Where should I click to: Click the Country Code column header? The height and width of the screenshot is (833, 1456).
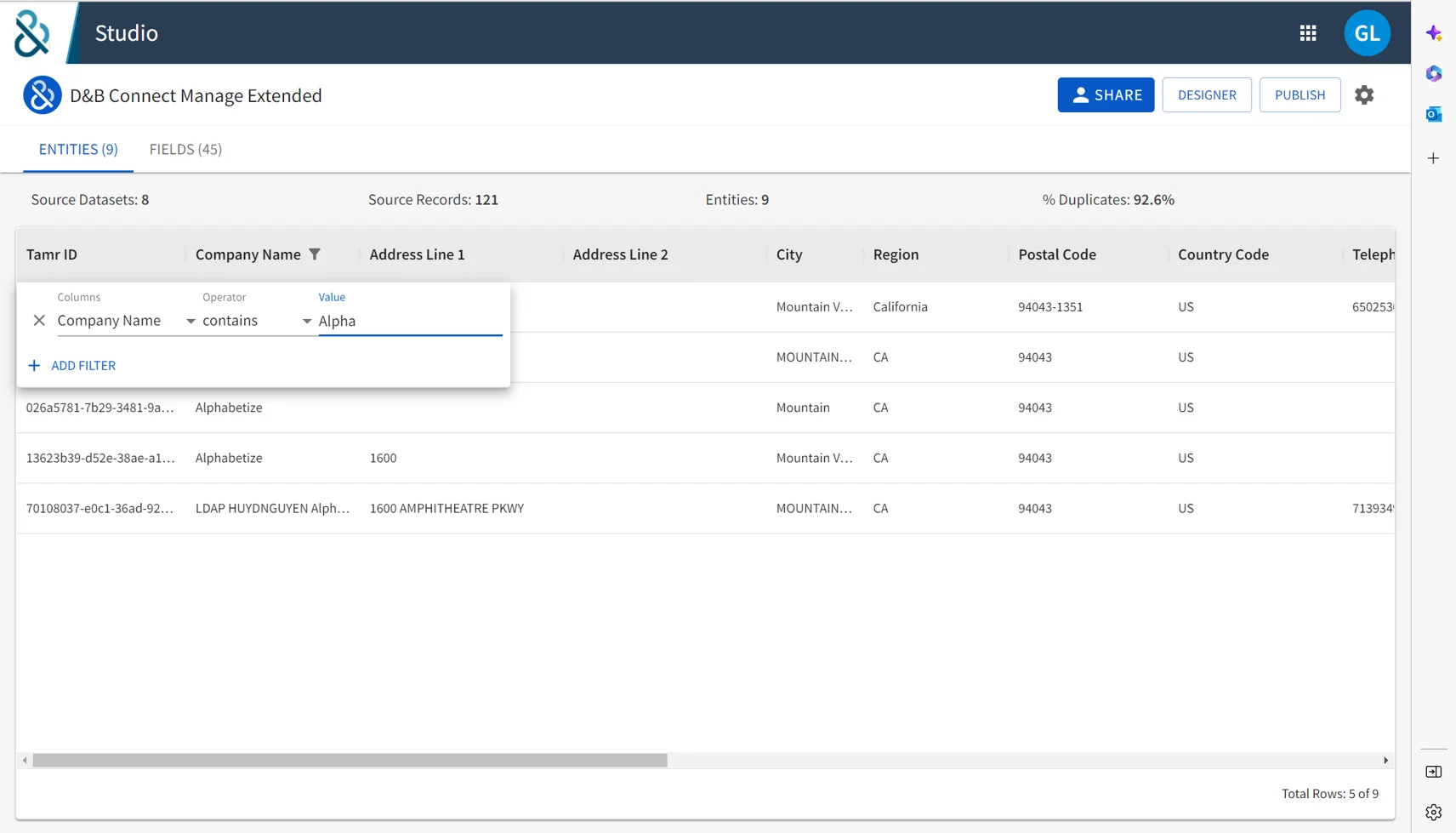[1223, 254]
